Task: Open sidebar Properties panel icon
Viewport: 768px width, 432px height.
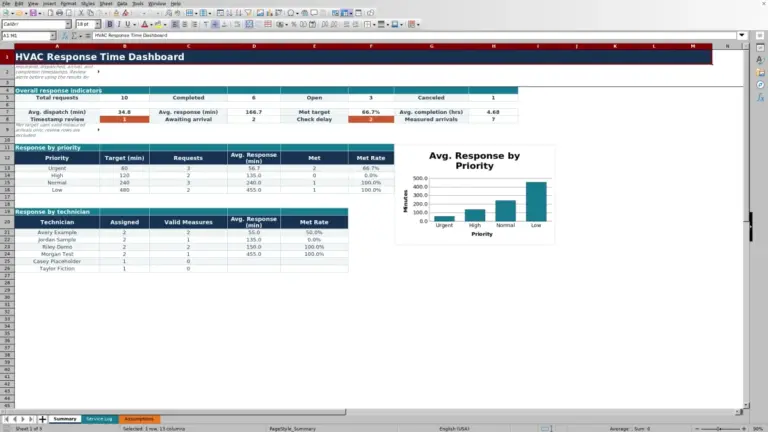Action: click(x=760, y=48)
